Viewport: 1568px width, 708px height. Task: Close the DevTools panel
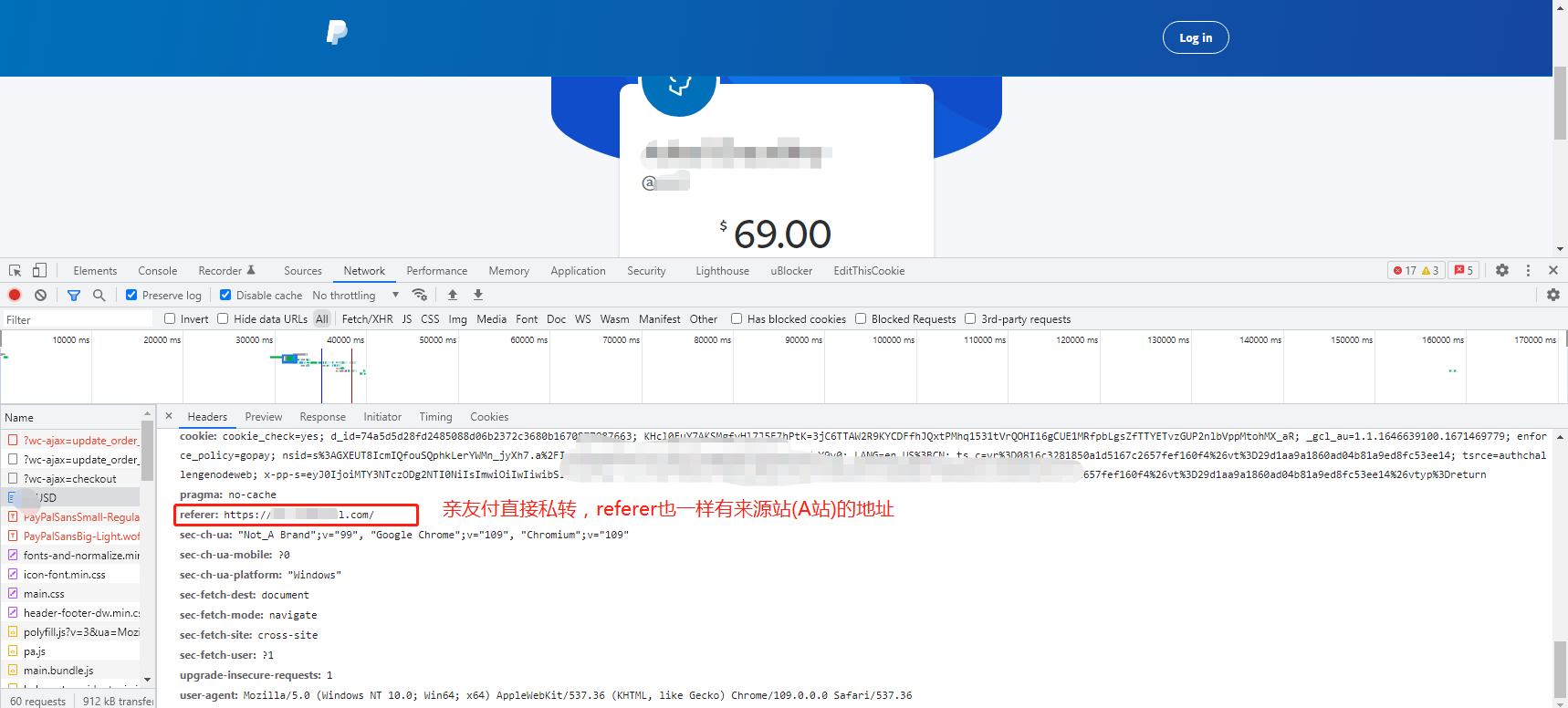[1553, 270]
